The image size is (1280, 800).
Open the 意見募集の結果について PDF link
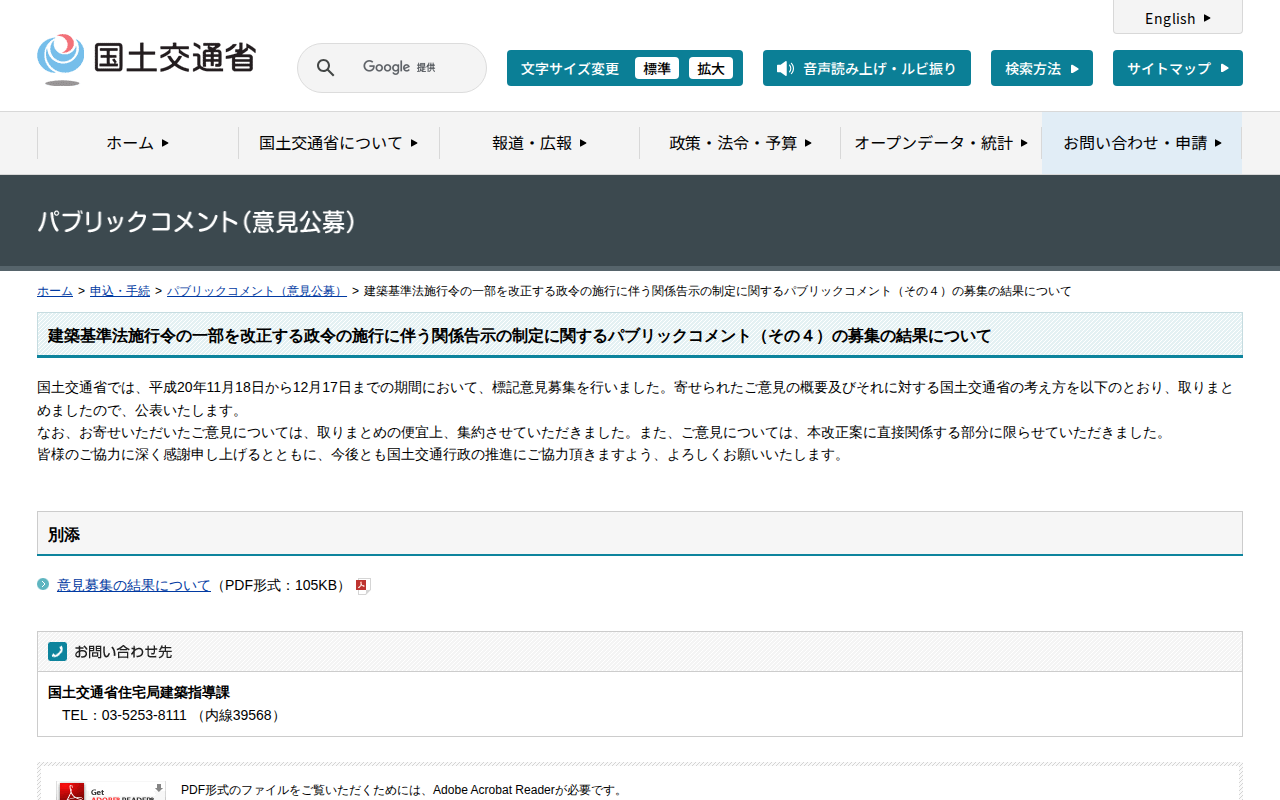134,585
